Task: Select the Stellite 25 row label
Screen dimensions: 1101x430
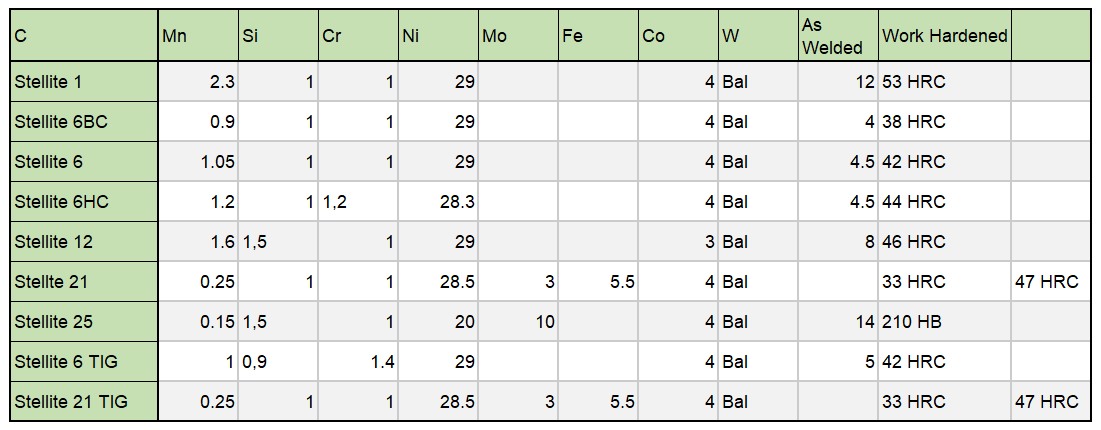Action: click(x=84, y=322)
